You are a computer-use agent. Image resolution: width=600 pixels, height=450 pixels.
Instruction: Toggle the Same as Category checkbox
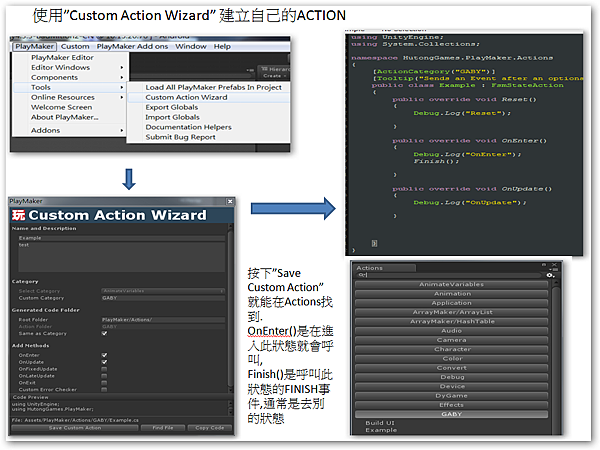[104, 333]
